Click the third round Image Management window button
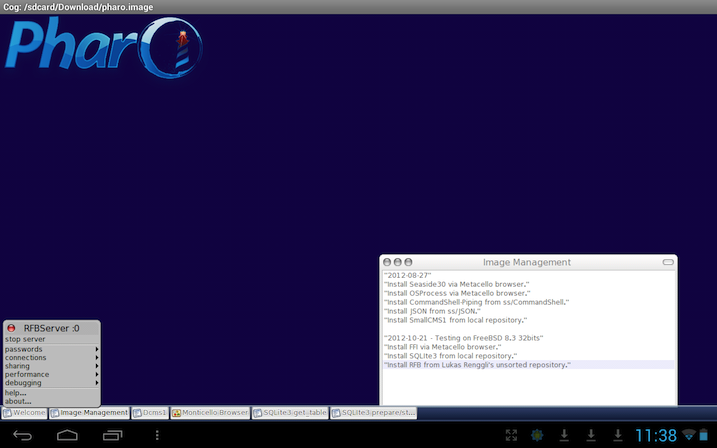 tap(408, 262)
